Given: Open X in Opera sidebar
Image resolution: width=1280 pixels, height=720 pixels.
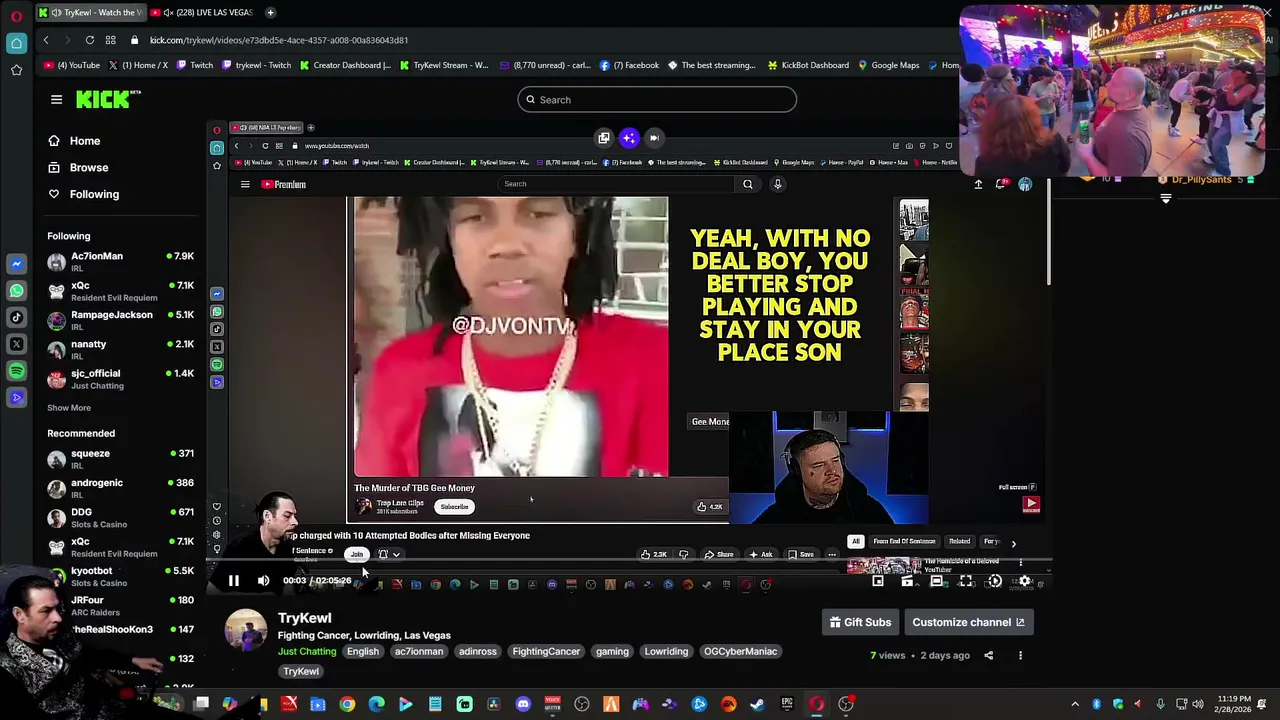Looking at the screenshot, I should click(16, 344).
